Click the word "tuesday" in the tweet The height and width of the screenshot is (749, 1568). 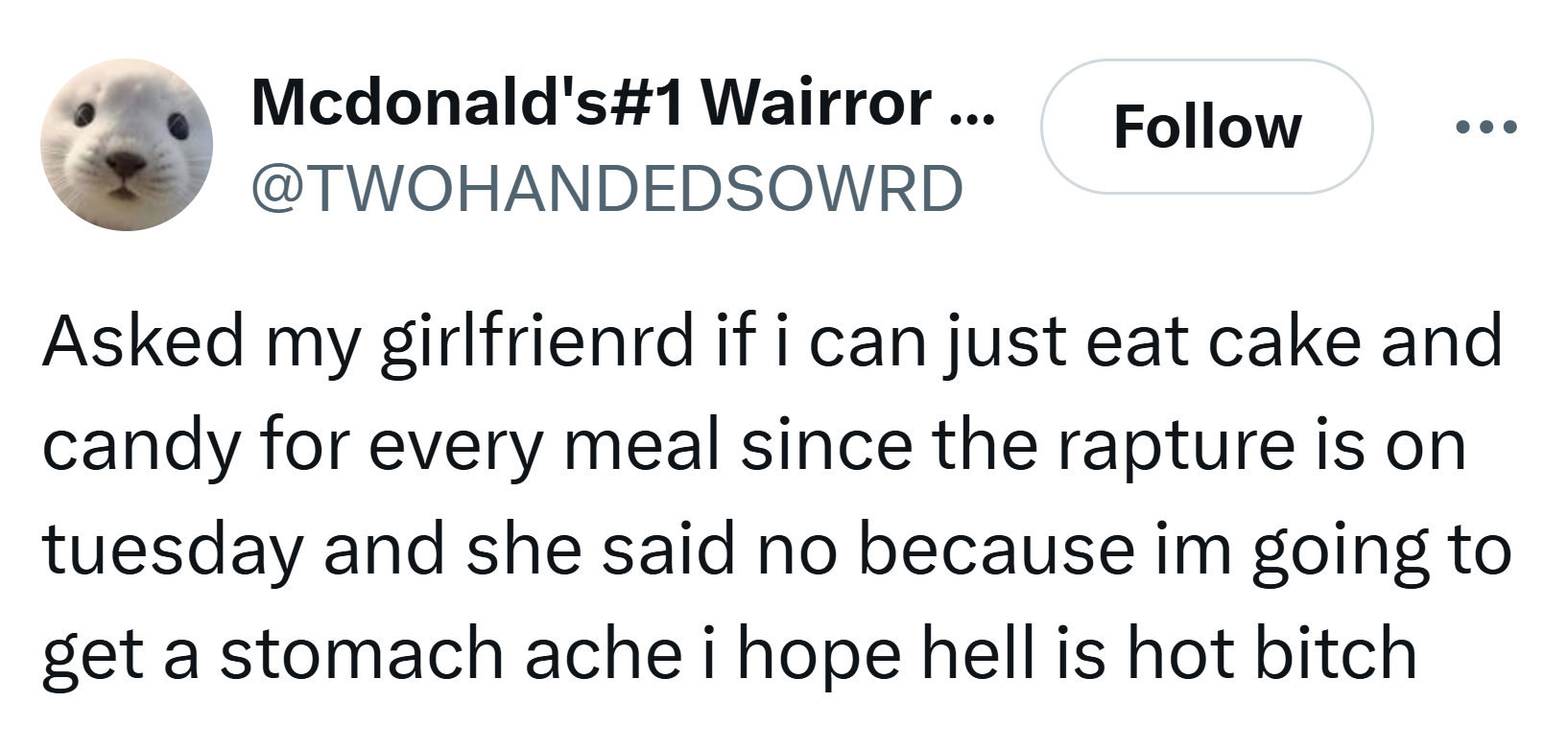coord(171,550)
